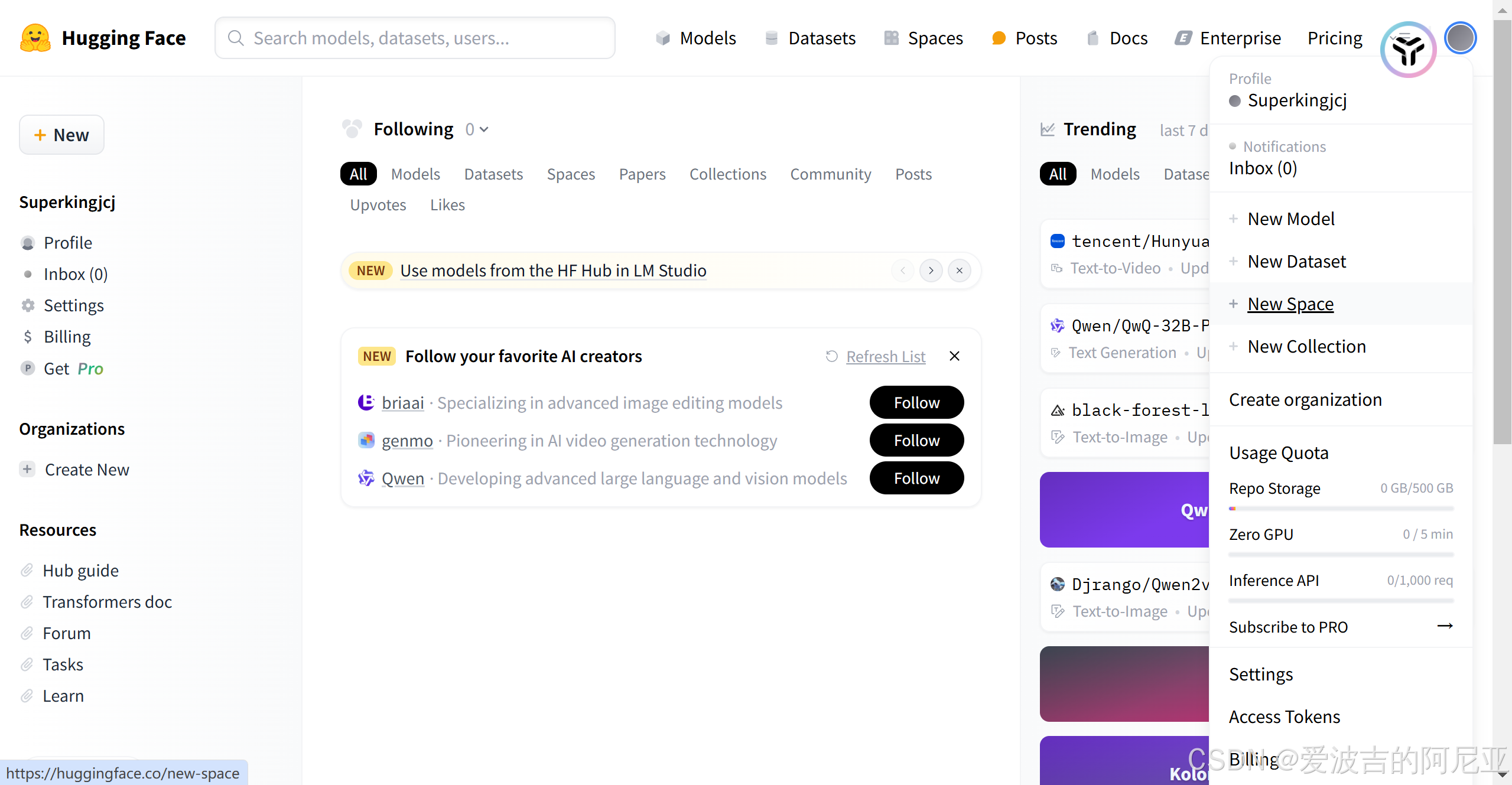The image size is (1512, 785).
Task: Click the Refresh List circular arrow icon
Action: [831, 356]
